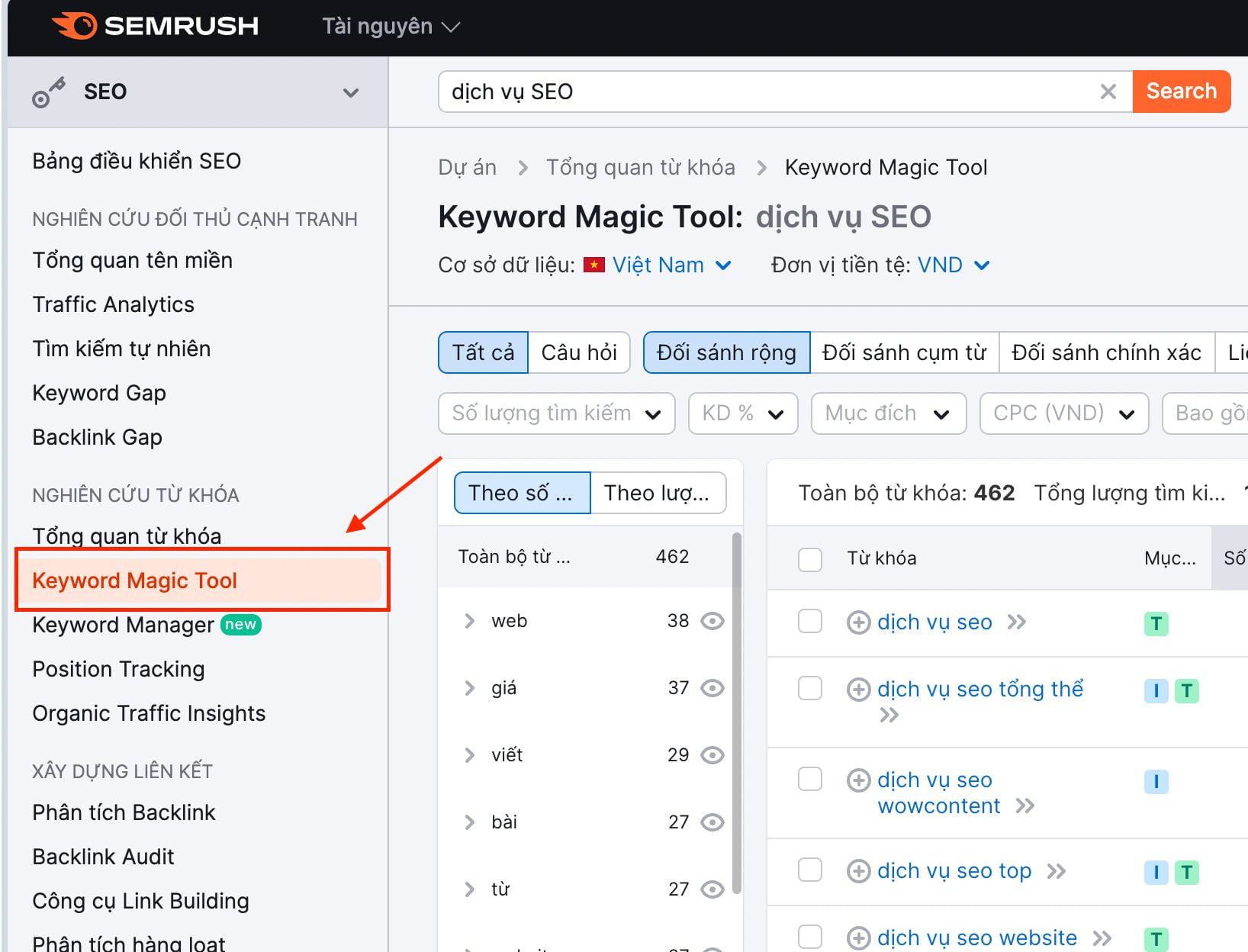
Task: Open double-arrow icon next to 'dịch vụ seo top'
Action: pyautogui.click(x=1056, y=871)
